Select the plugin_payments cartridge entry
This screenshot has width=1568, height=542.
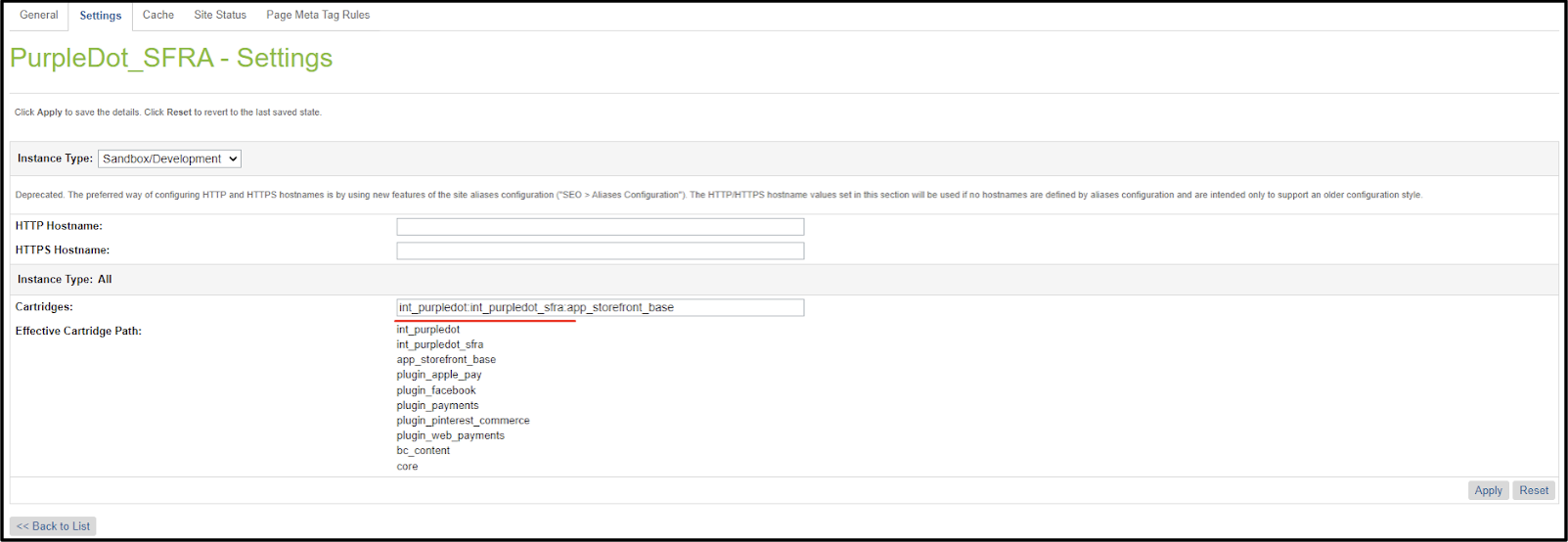[437, 405]
